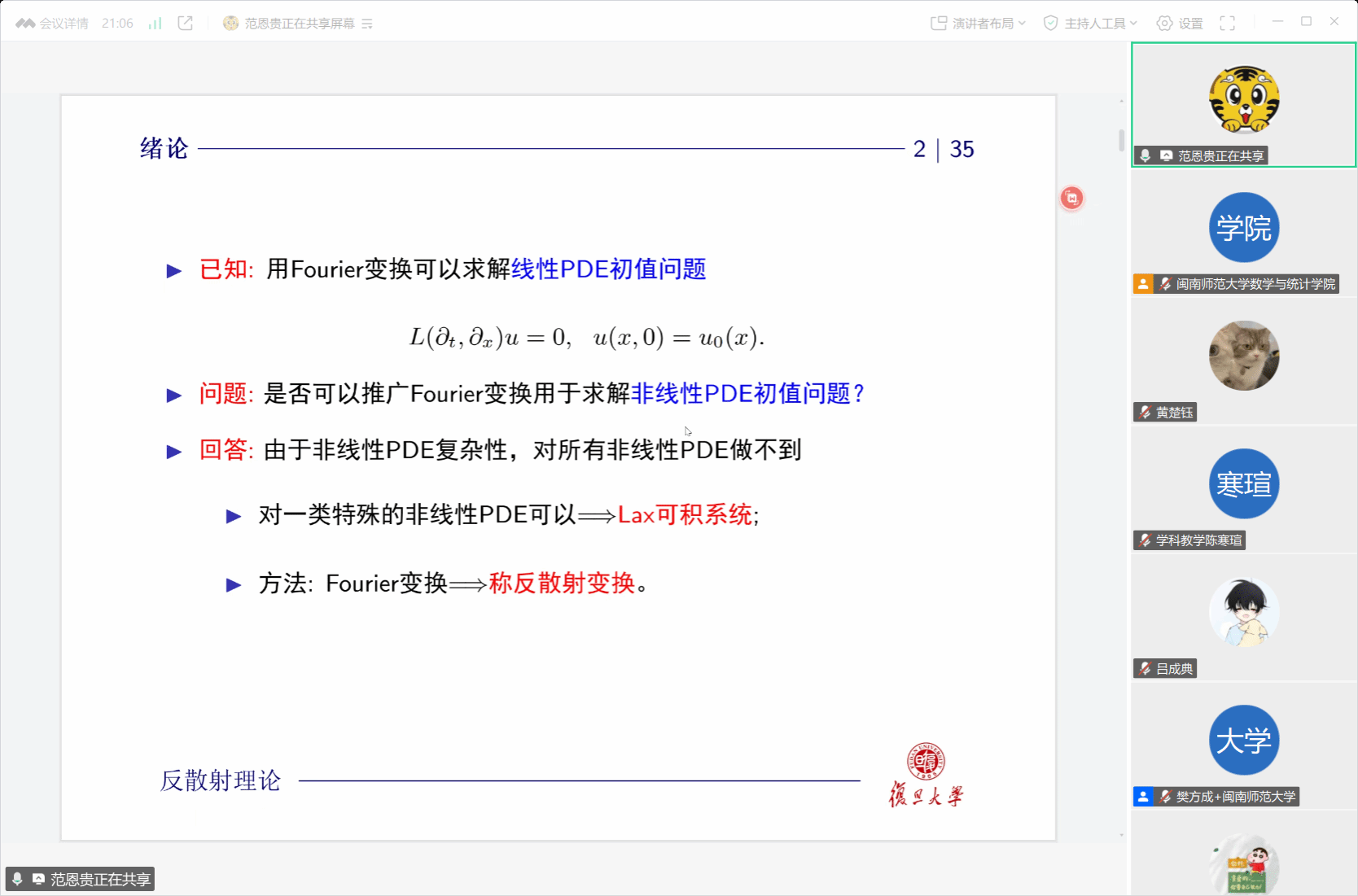Click the 寒瑄 participant avatar
Screen dimensions: 1358x896
tap(1243, 484)
